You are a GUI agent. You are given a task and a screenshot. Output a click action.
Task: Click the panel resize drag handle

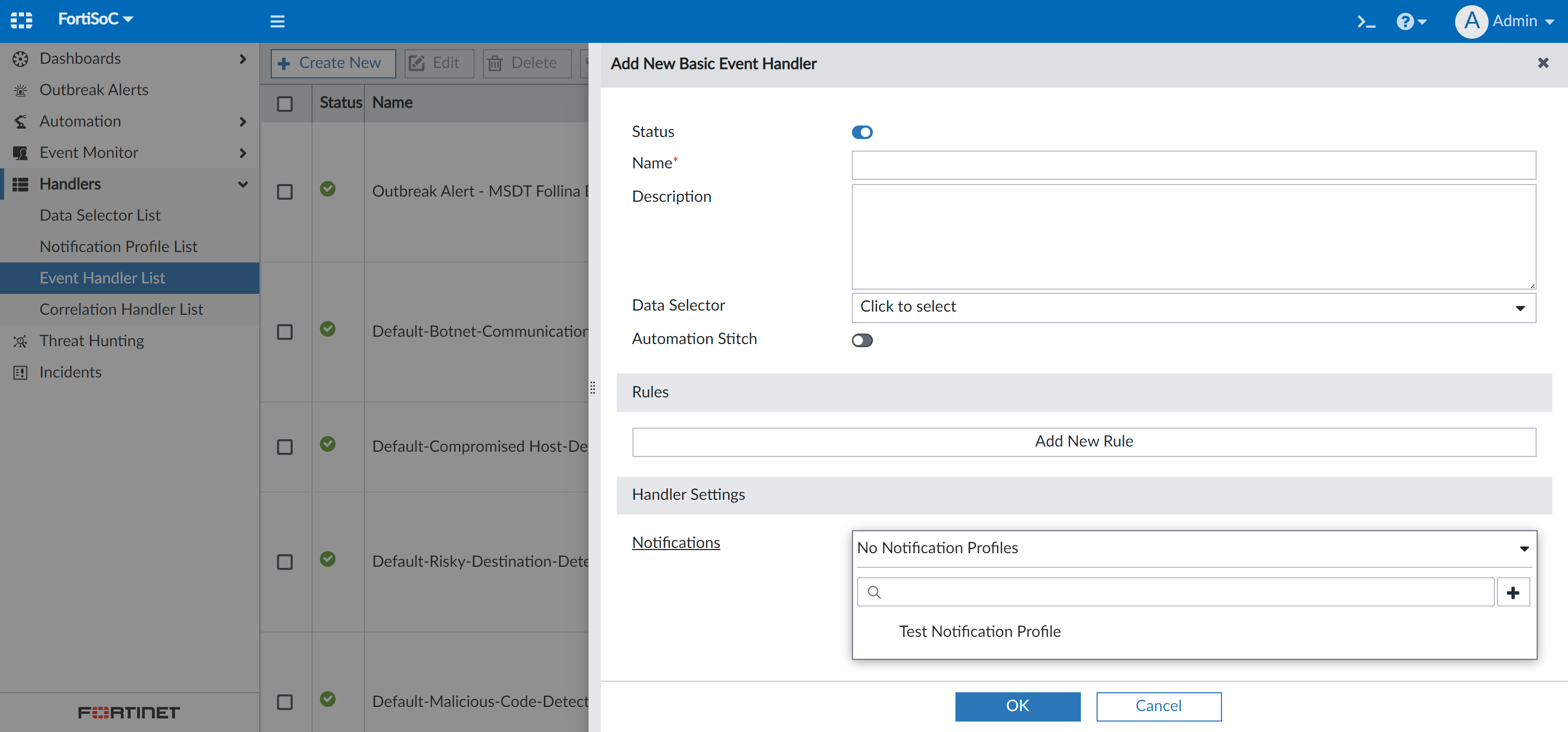(592, 387)
